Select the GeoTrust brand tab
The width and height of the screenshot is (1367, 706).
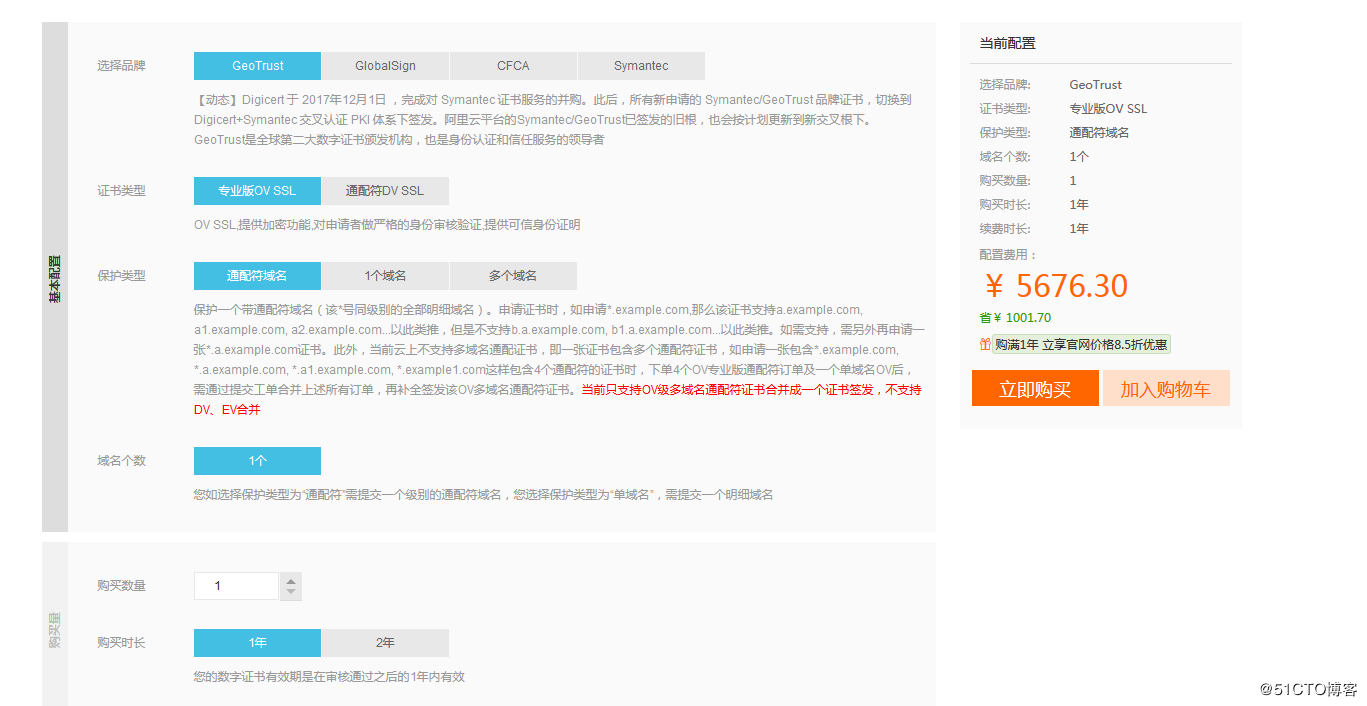257,65
